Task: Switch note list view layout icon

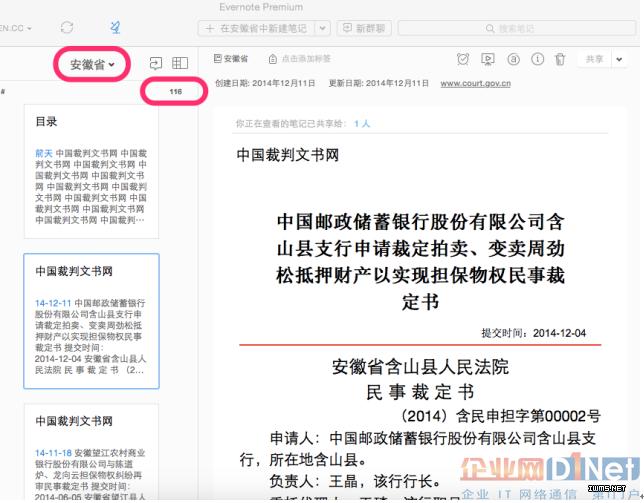Action: point(180,64)
